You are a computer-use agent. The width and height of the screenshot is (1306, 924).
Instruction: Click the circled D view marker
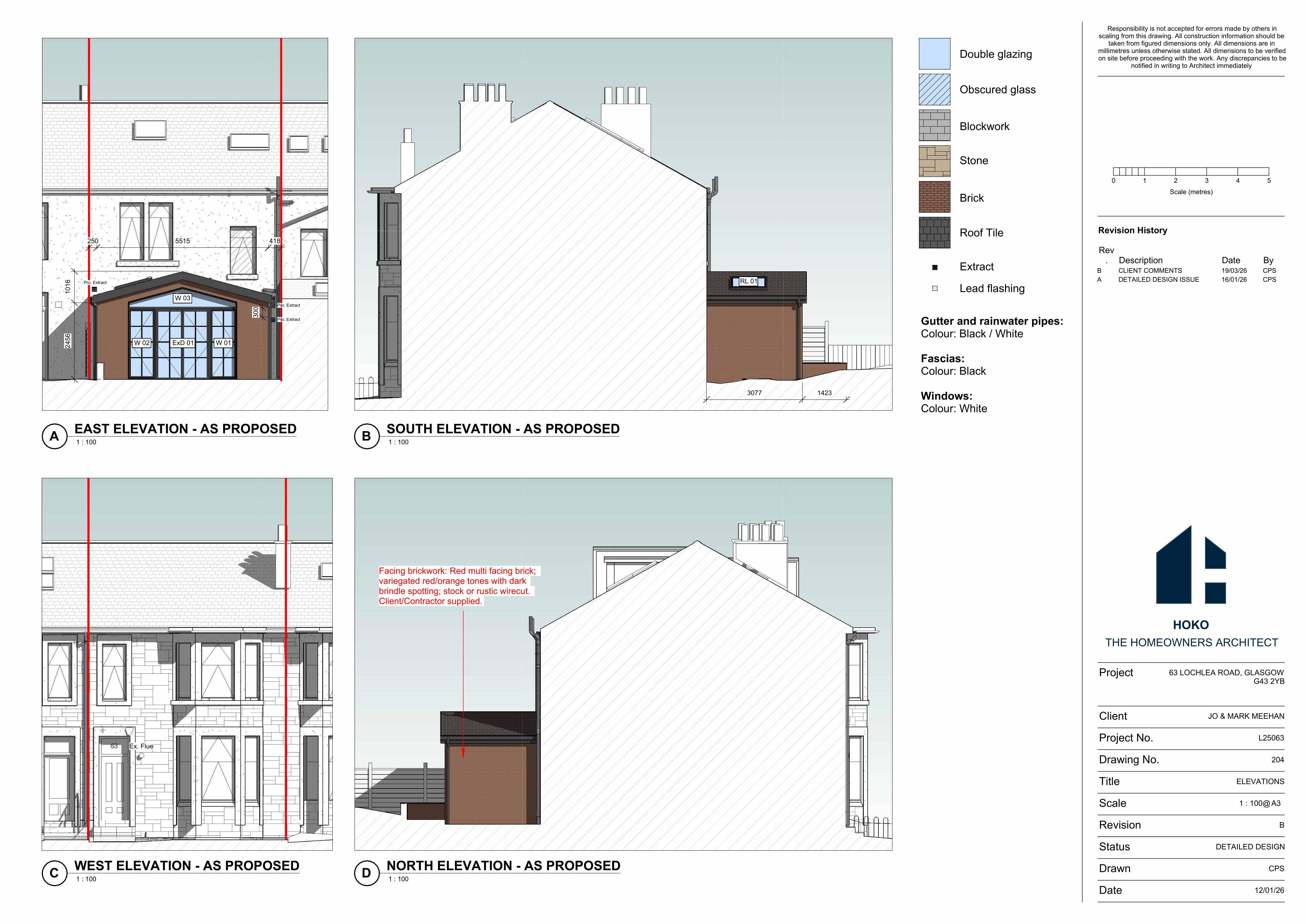point(367,873)
